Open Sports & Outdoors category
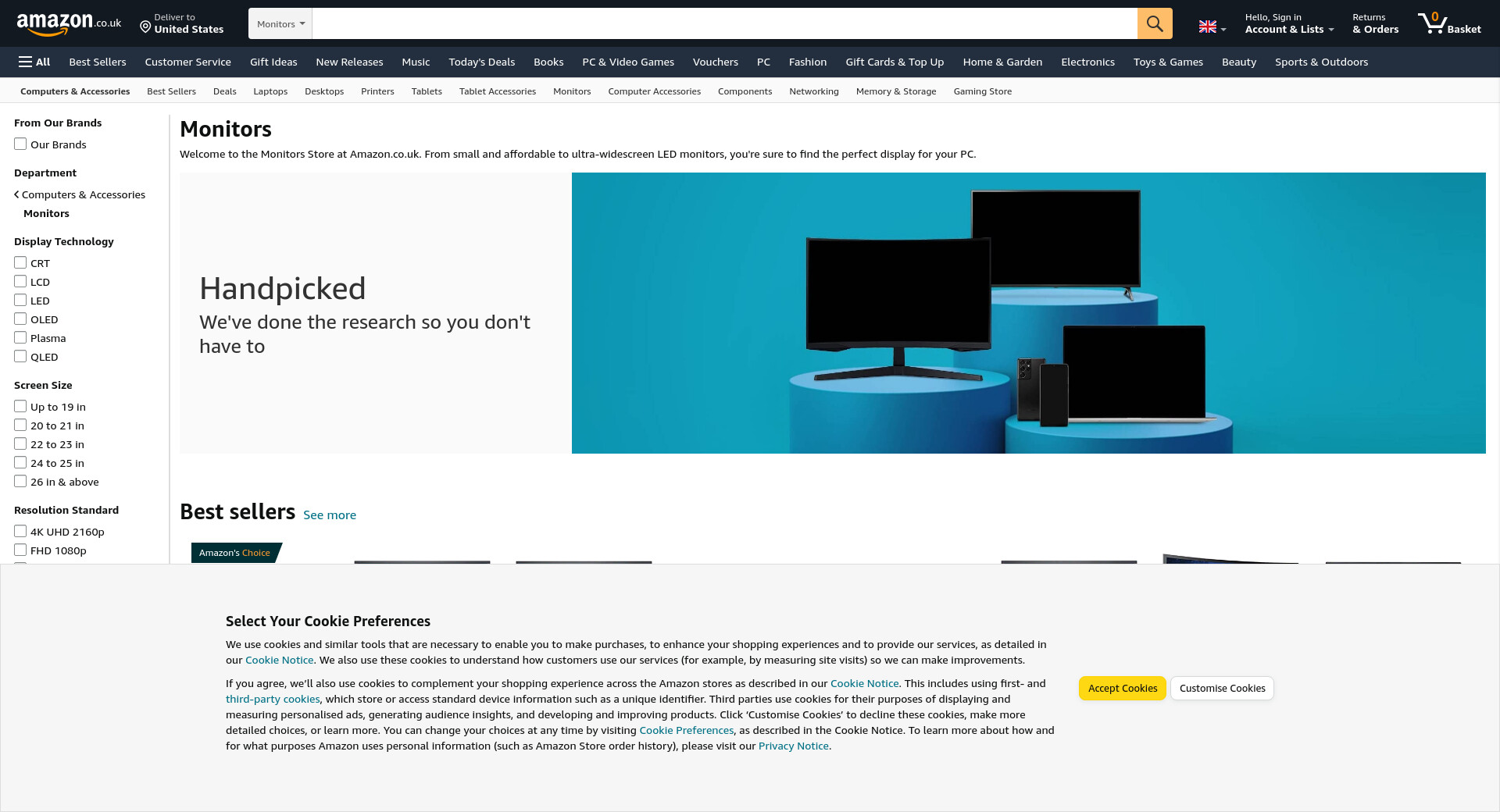This screenshot has width=1500, height=812. pos(1321,62)
